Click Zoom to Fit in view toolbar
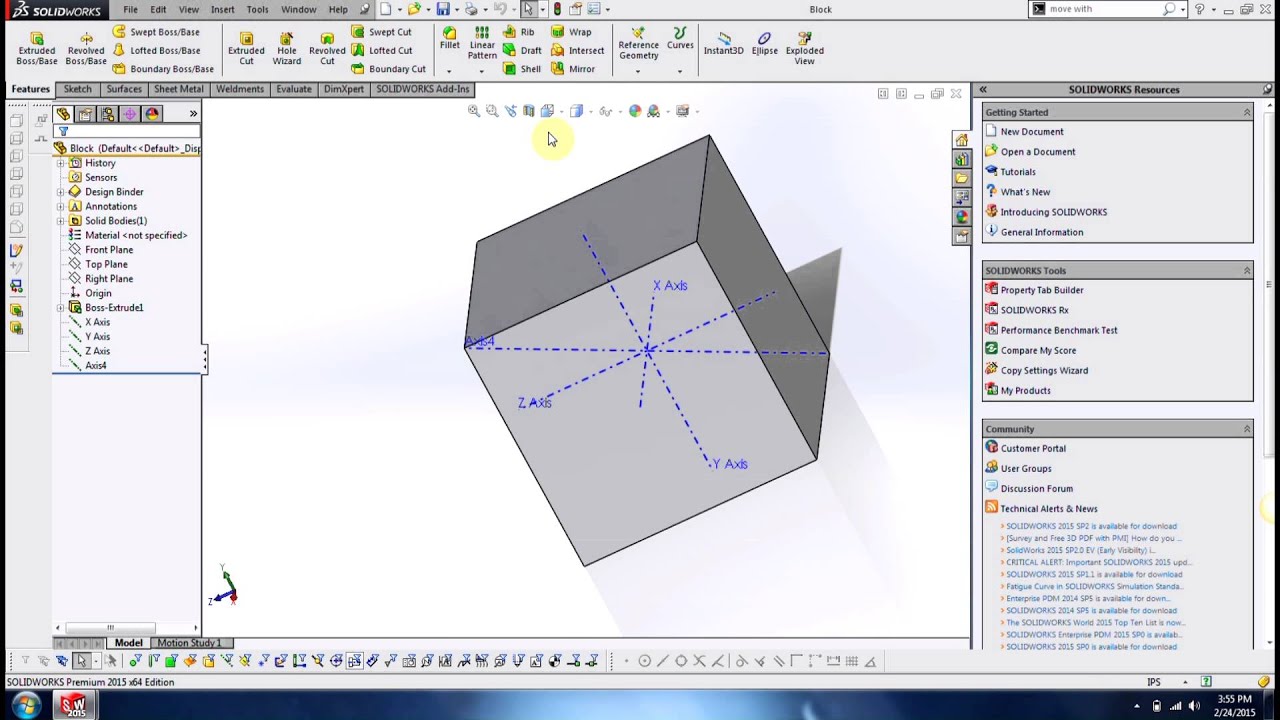 pos(474,111)
